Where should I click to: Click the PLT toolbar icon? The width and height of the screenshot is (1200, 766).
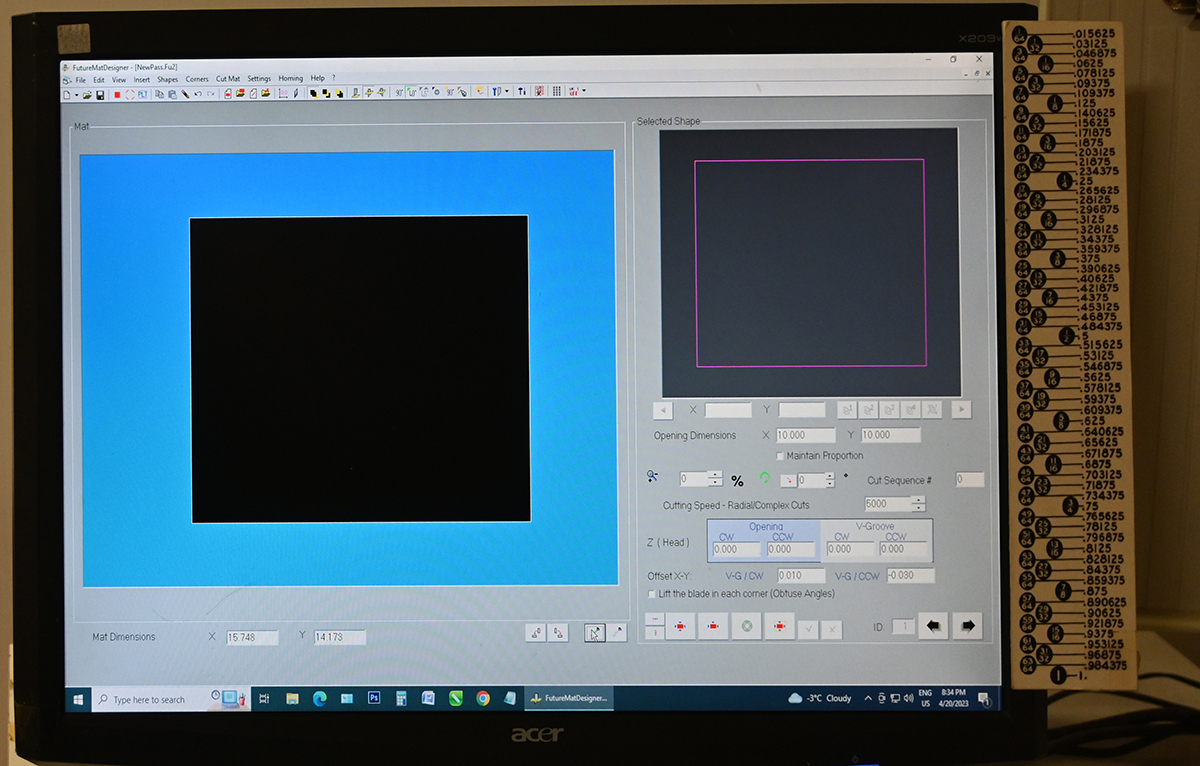(x=142, y=94)
